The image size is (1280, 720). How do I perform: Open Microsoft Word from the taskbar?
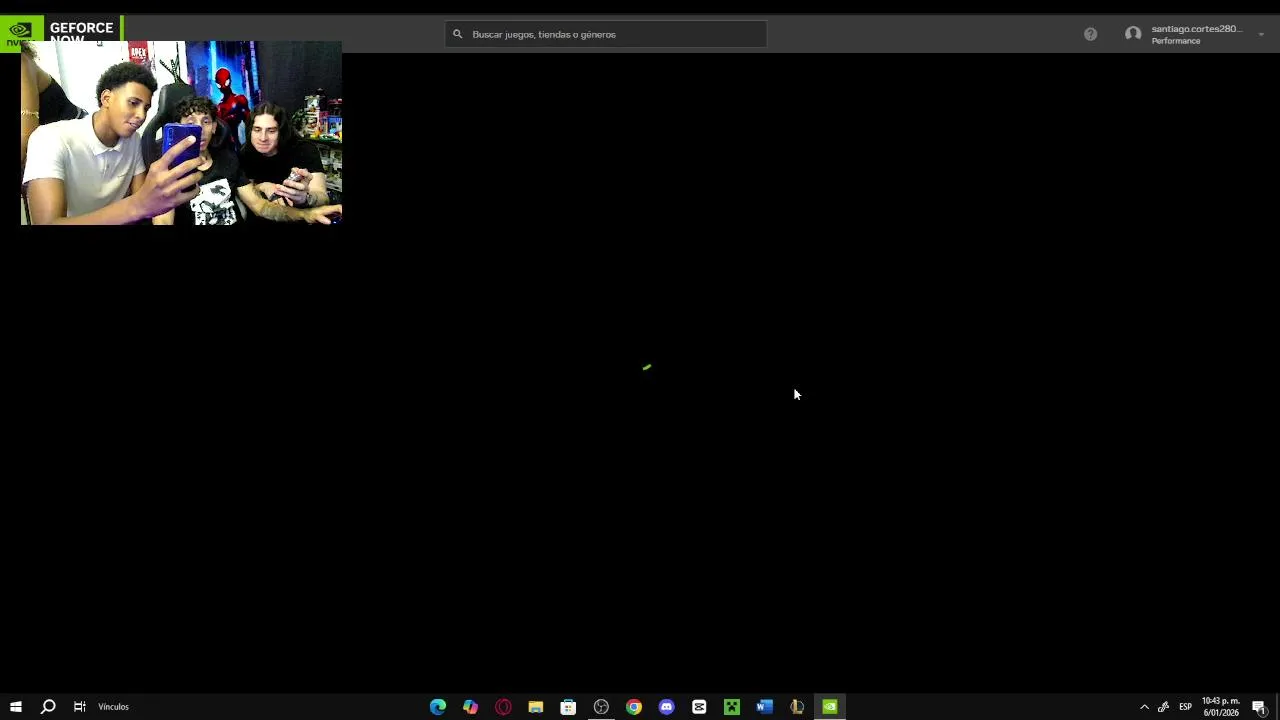pyautogui.click(x=764, y=707)
